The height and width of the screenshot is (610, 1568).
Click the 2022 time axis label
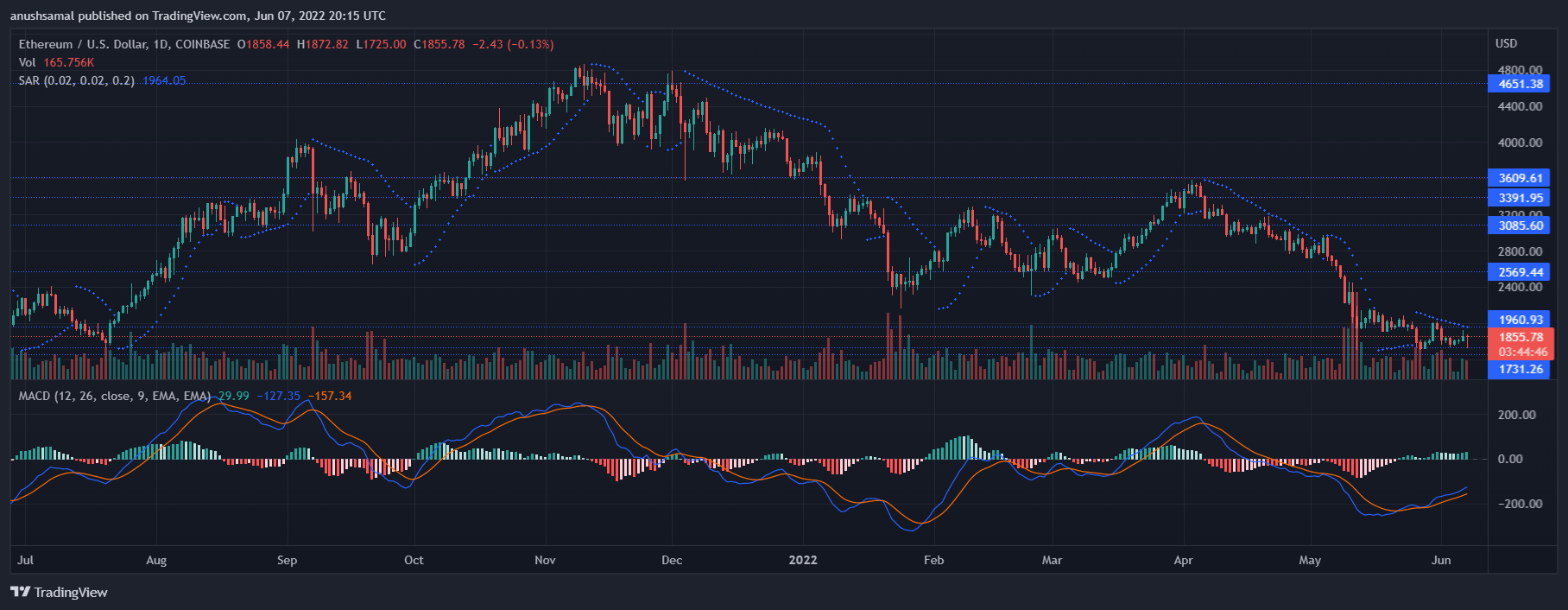803,560
